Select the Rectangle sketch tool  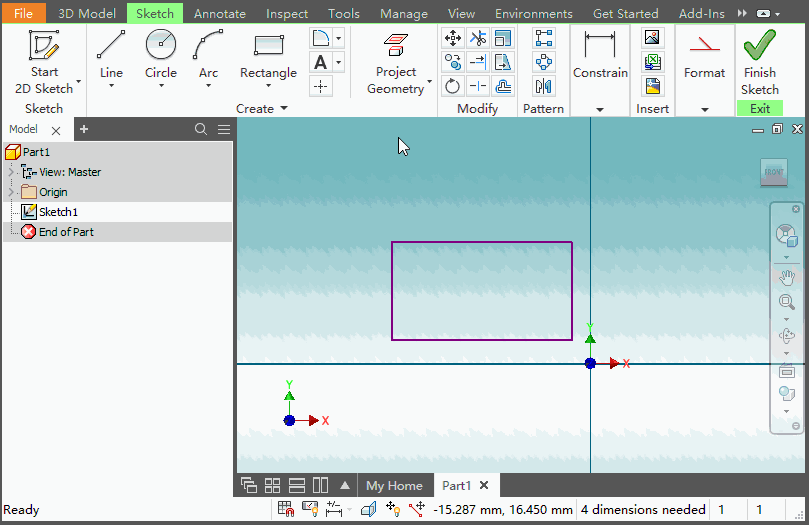(x=268, y=54)
